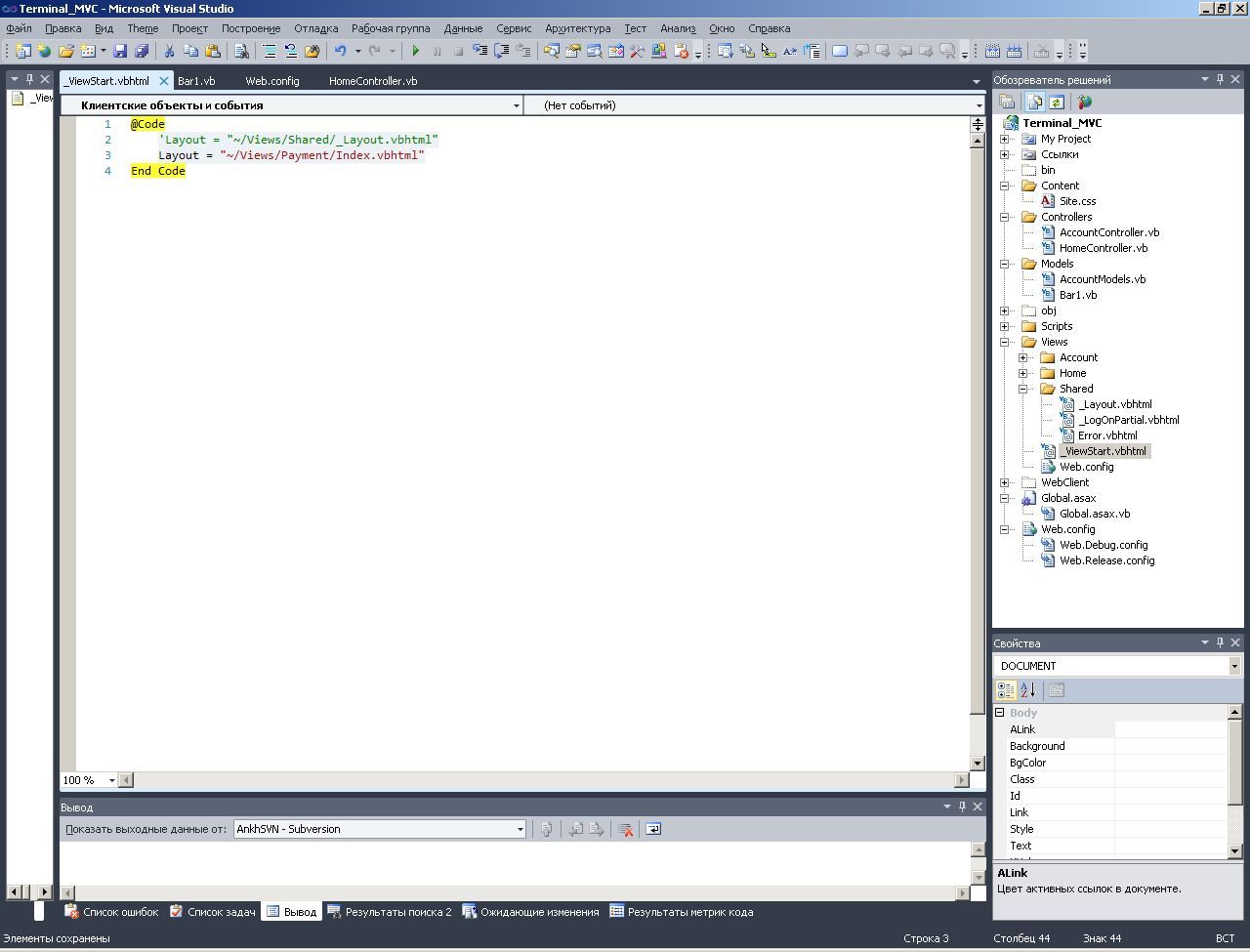The width and height of the screenshot is (1250, 952).
Task: Open the Ожидающие изменения tab
Action: 530,912
